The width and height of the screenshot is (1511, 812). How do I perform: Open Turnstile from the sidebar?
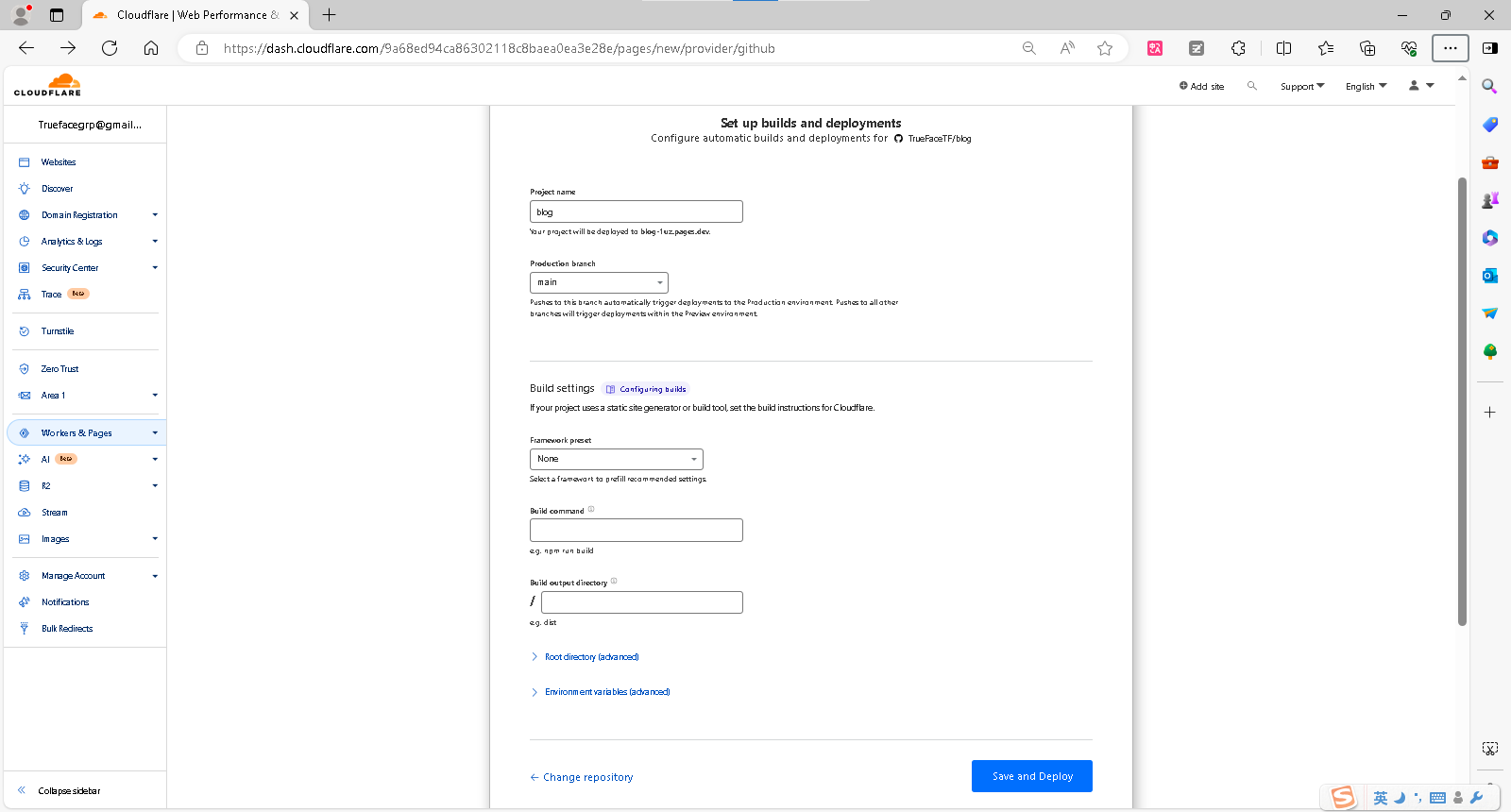coord(58,331)
